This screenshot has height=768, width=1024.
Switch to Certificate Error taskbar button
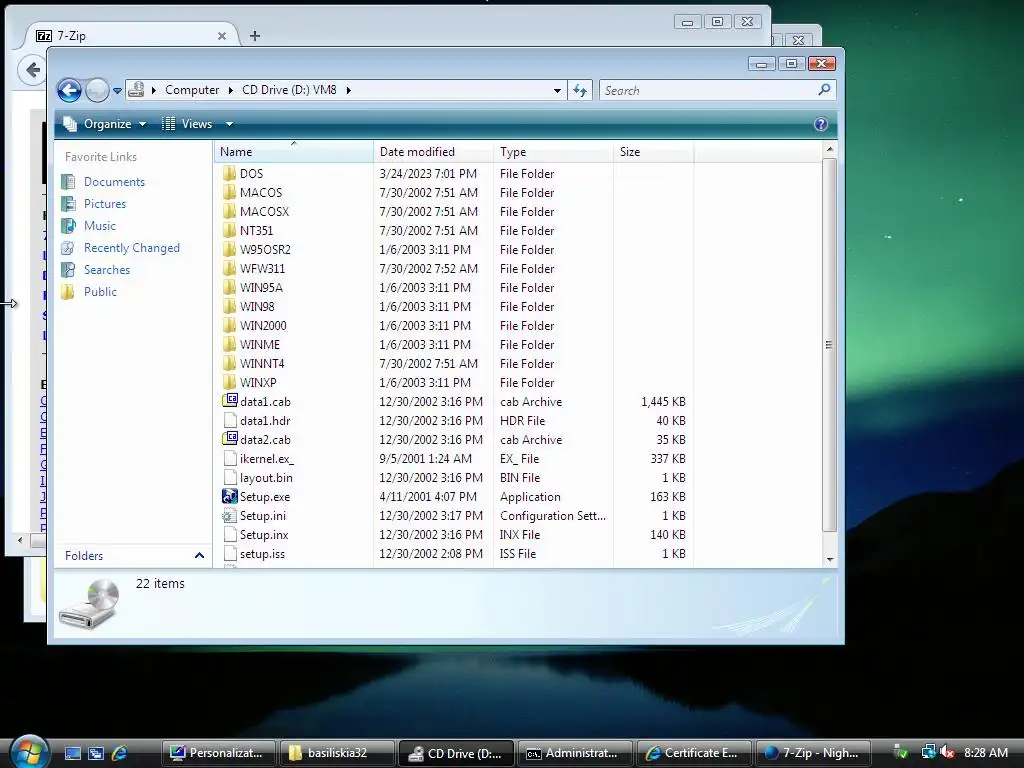(694, 753)
